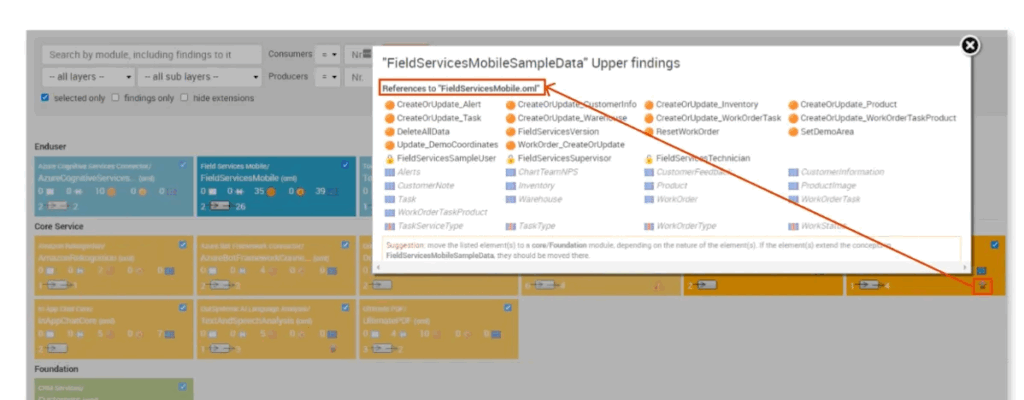Enable the "findings only" checkbox
Screen dimensions: 1024x400
coord(115,98)
